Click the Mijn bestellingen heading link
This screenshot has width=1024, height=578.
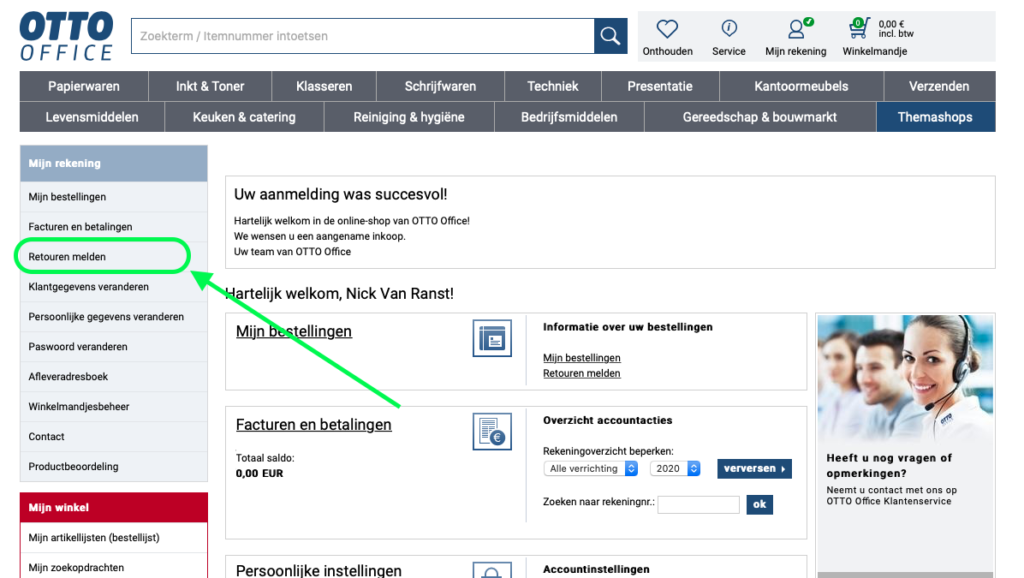coord(294,332)
